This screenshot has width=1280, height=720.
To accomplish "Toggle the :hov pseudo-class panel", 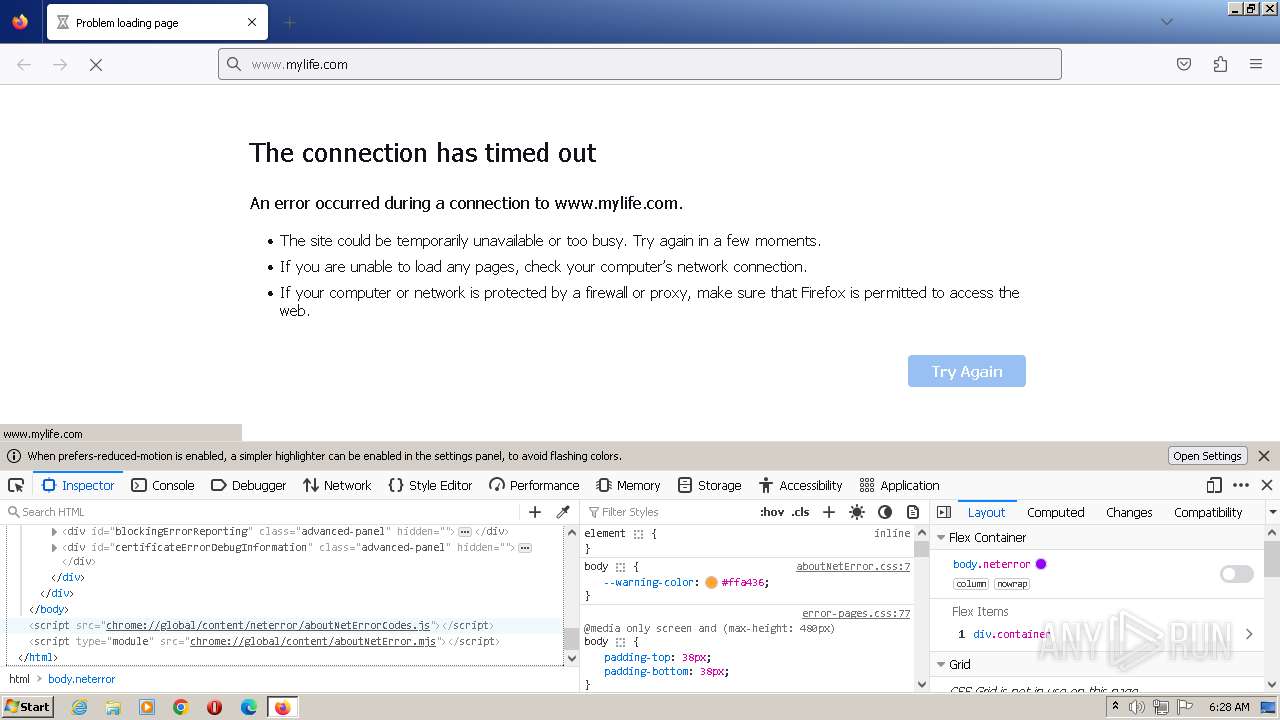I will click(x=772, y=512).
